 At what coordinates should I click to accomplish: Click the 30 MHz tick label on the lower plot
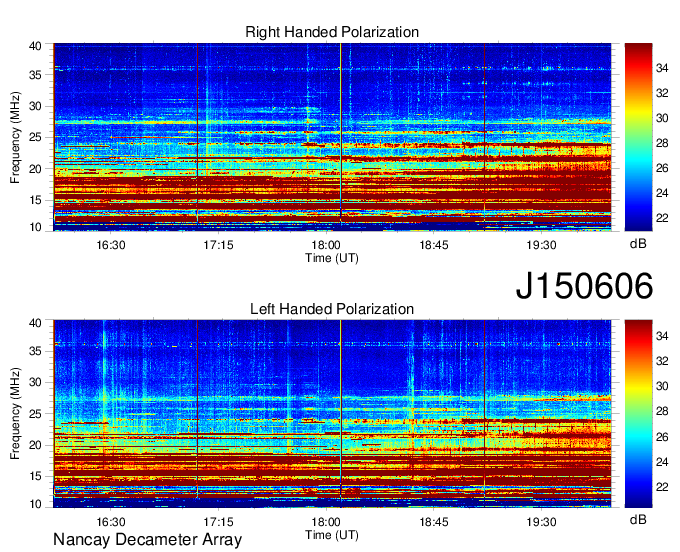35,382
